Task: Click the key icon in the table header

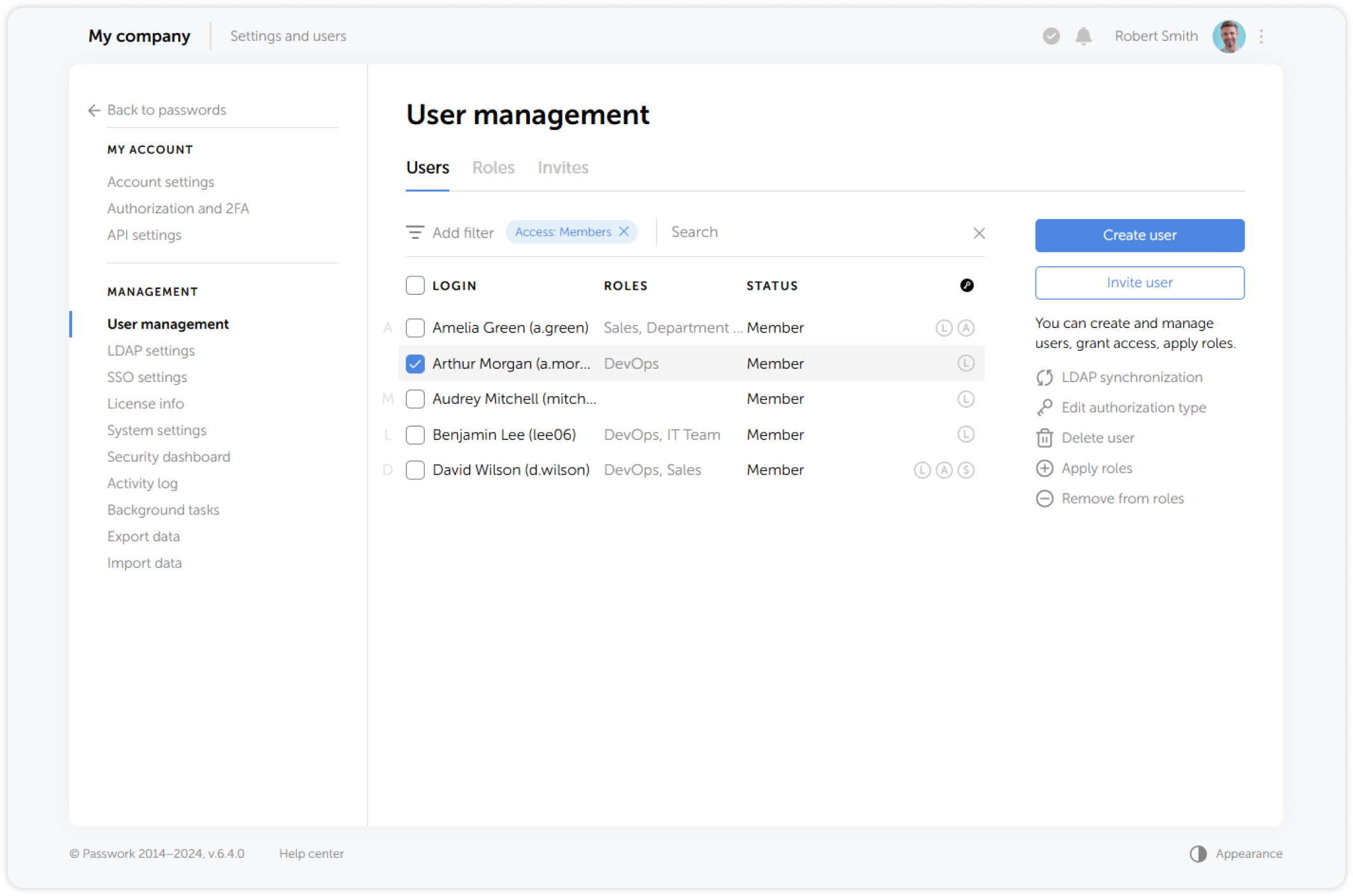Action: [x=967, y=285]
